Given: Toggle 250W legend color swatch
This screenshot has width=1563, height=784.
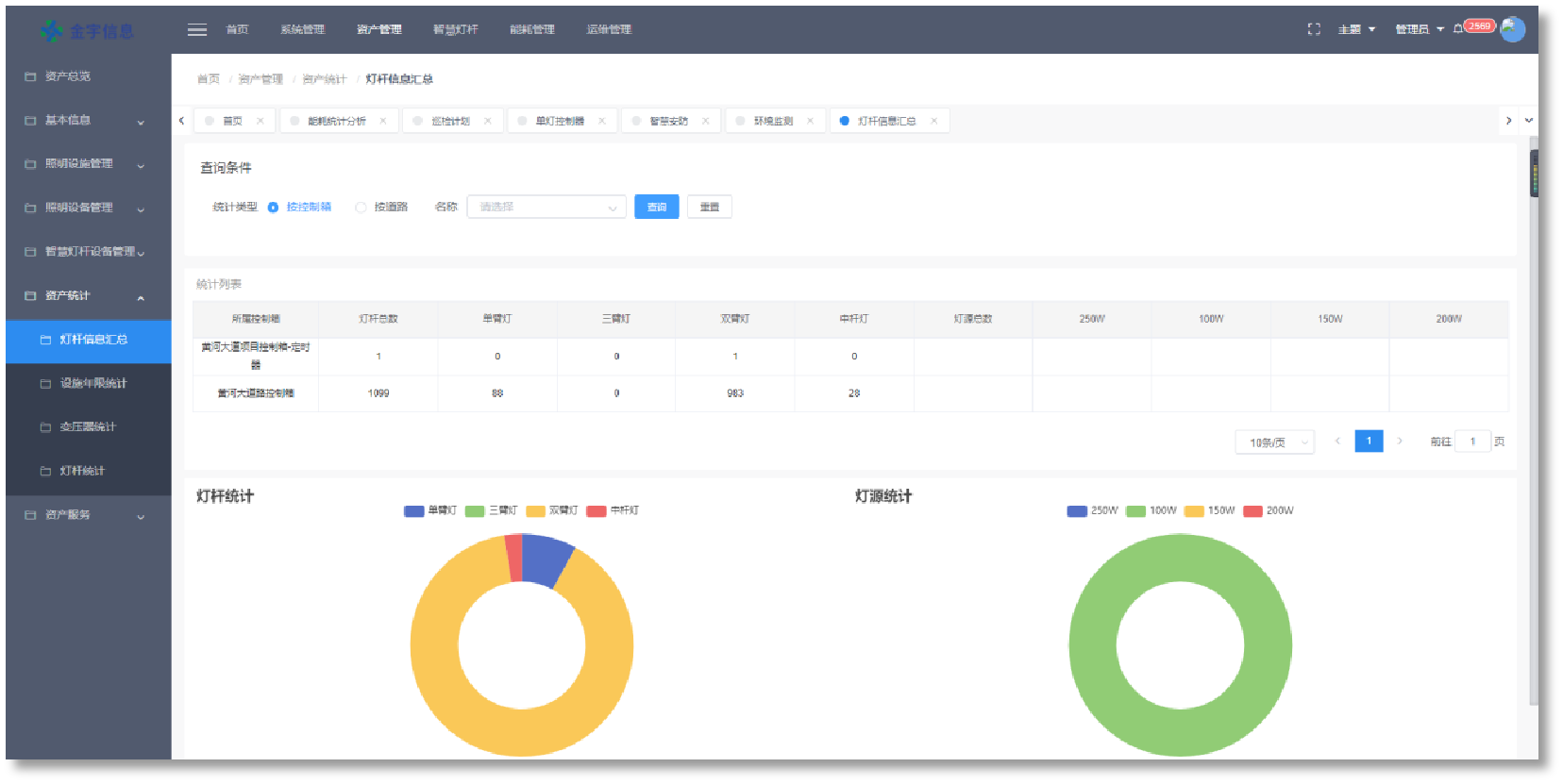Looking at the screenshot, I should (x=1077, y=510).
